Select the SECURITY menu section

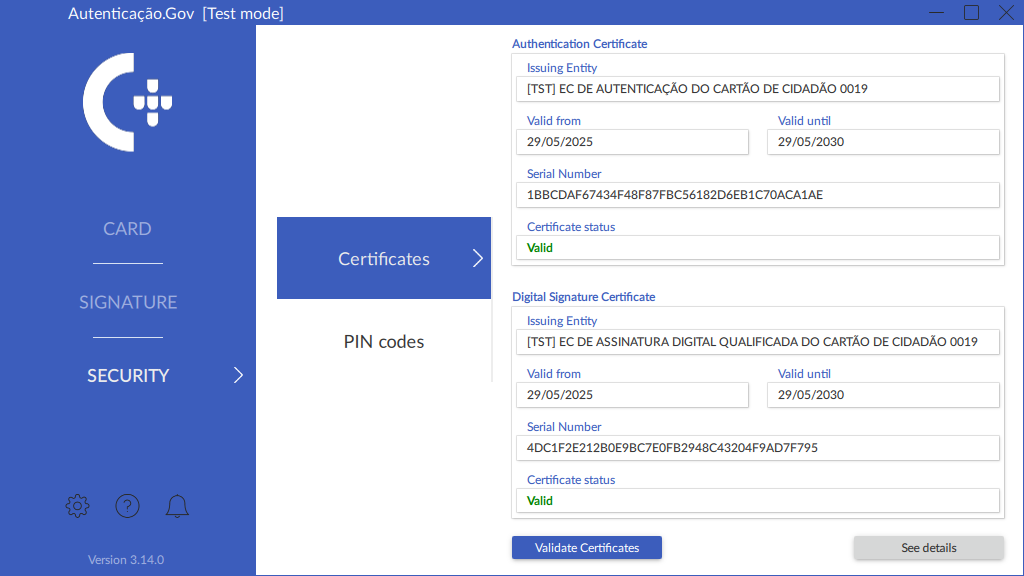[128, 376]
